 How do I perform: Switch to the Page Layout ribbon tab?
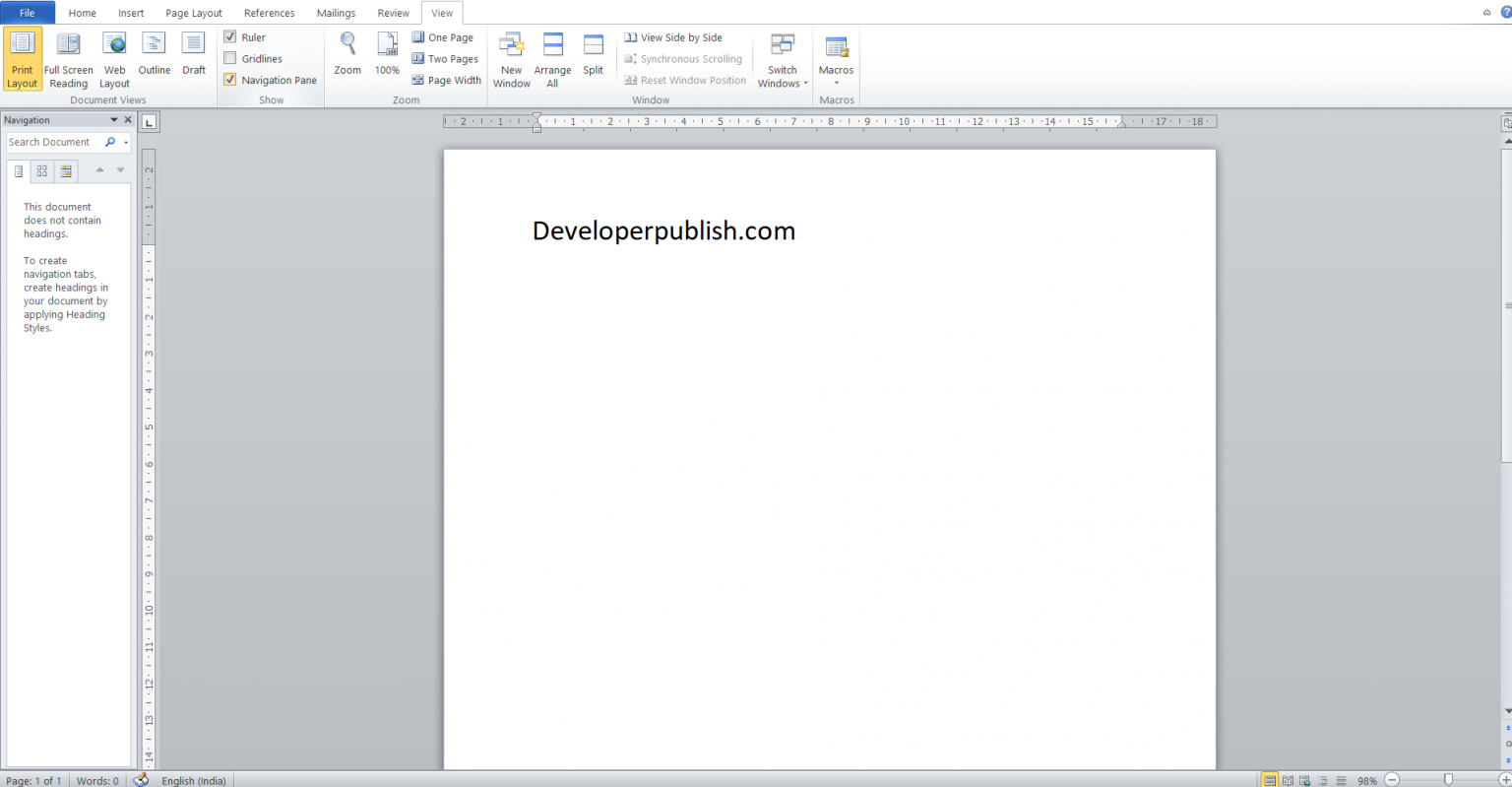193,13
